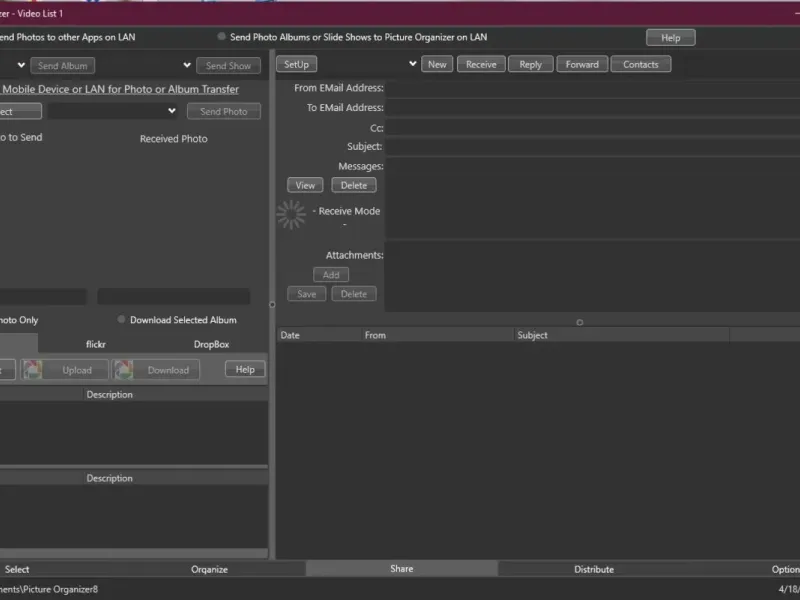The image size is (800, 600).
Task: Open the Select bottom tab
Action: coord(17,569)
